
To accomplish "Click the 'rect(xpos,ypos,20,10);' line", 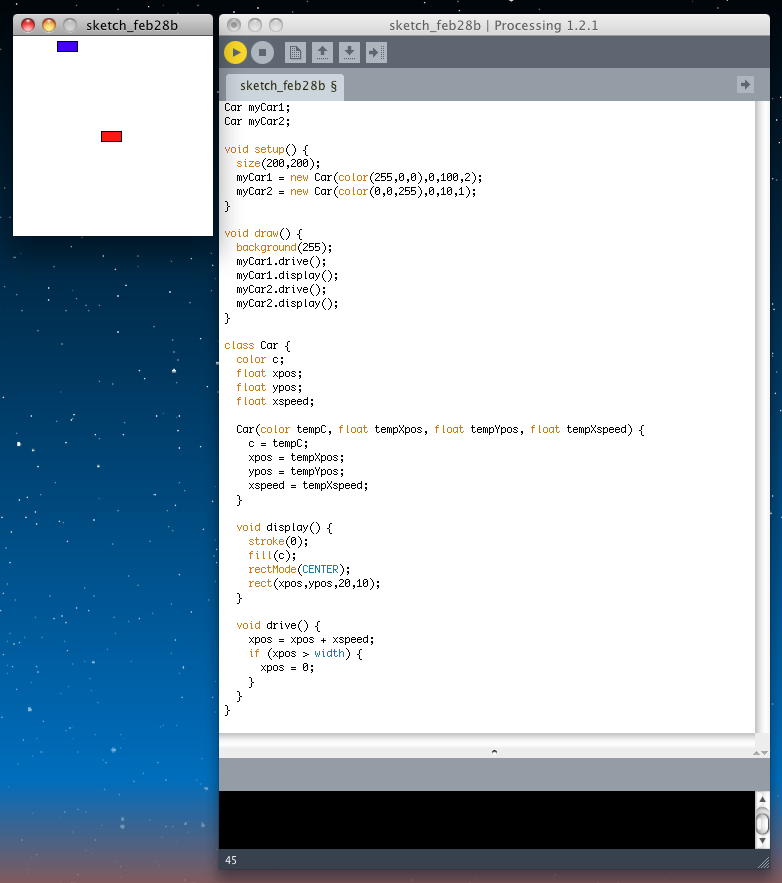I will click(x=314, y=584).
